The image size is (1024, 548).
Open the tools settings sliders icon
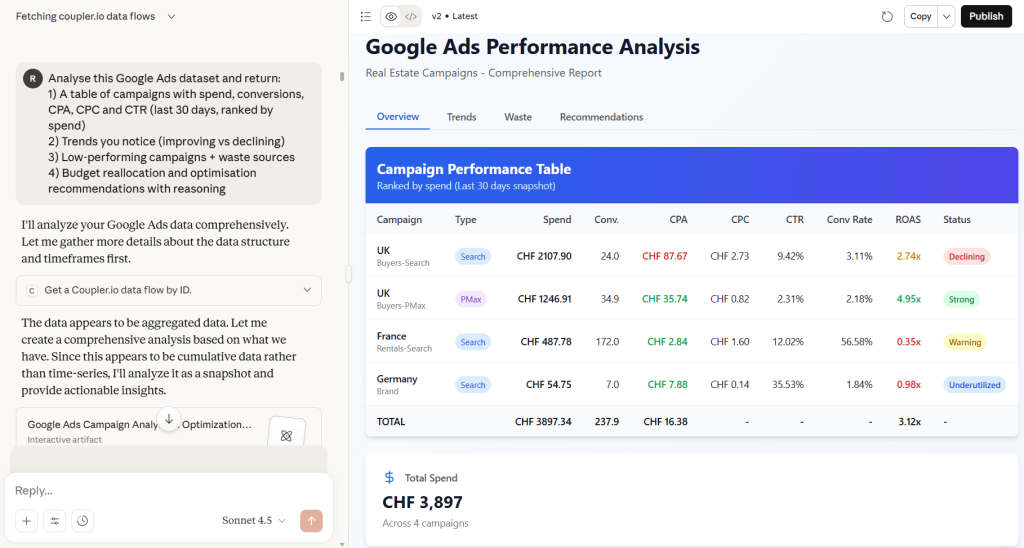click(54, 521)
